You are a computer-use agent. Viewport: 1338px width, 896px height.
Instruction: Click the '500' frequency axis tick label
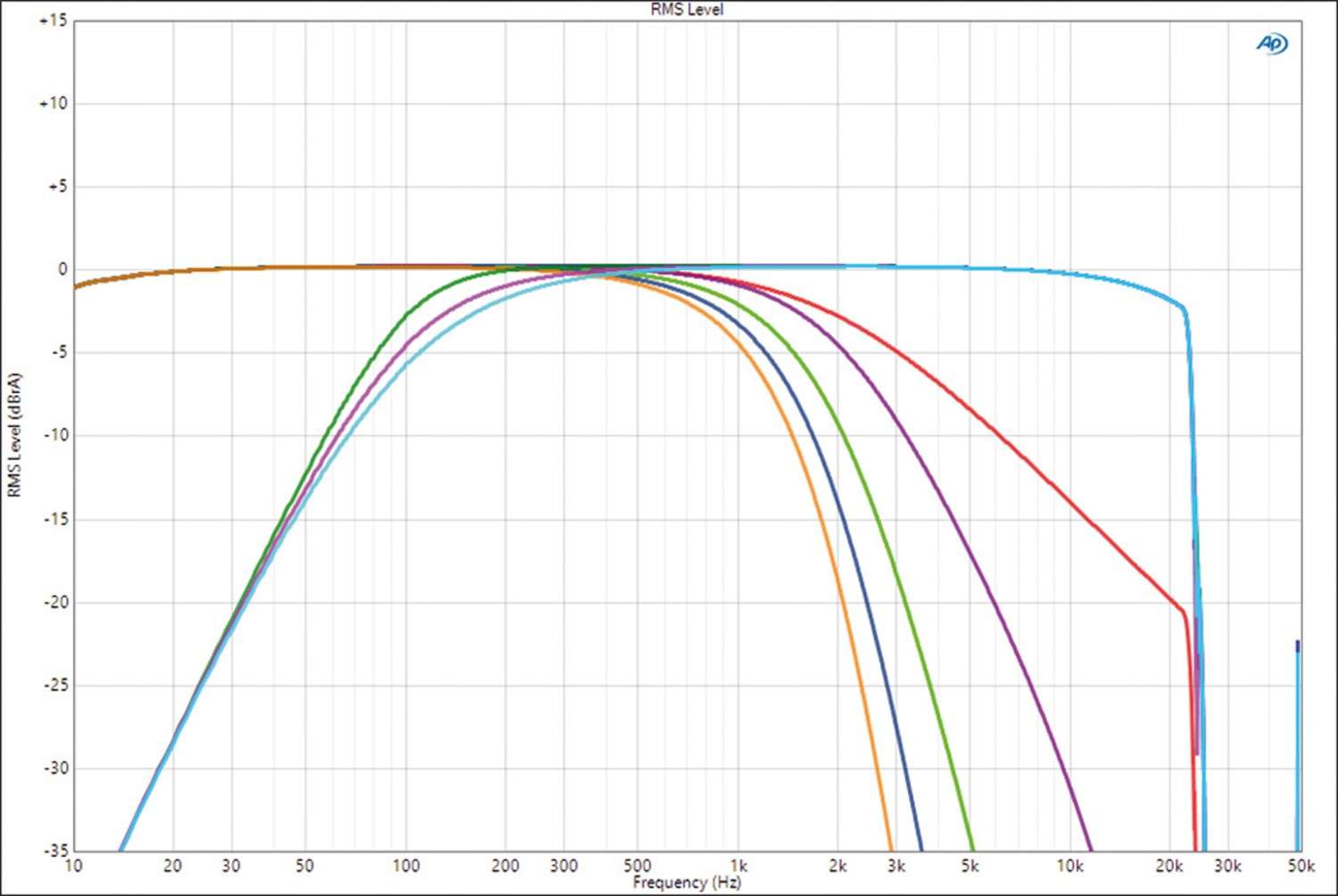(x=637, y=866)
